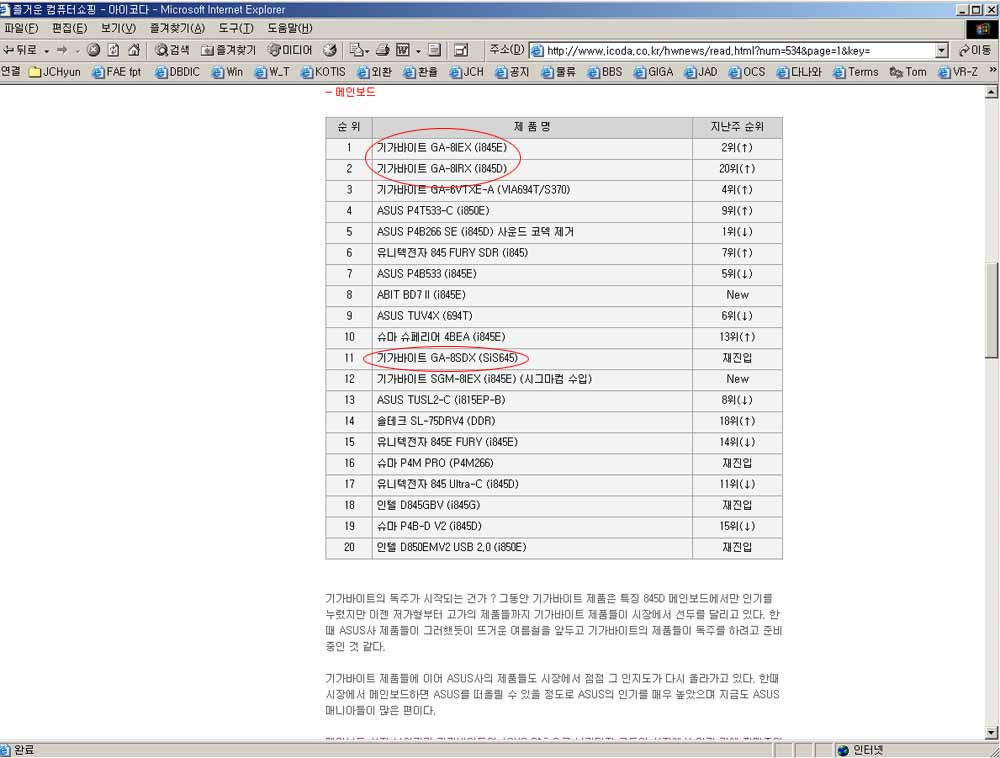The height and width of the screenshot is (758, 1000).
Task: Open the 도구(T) menu
Action: 236,28
